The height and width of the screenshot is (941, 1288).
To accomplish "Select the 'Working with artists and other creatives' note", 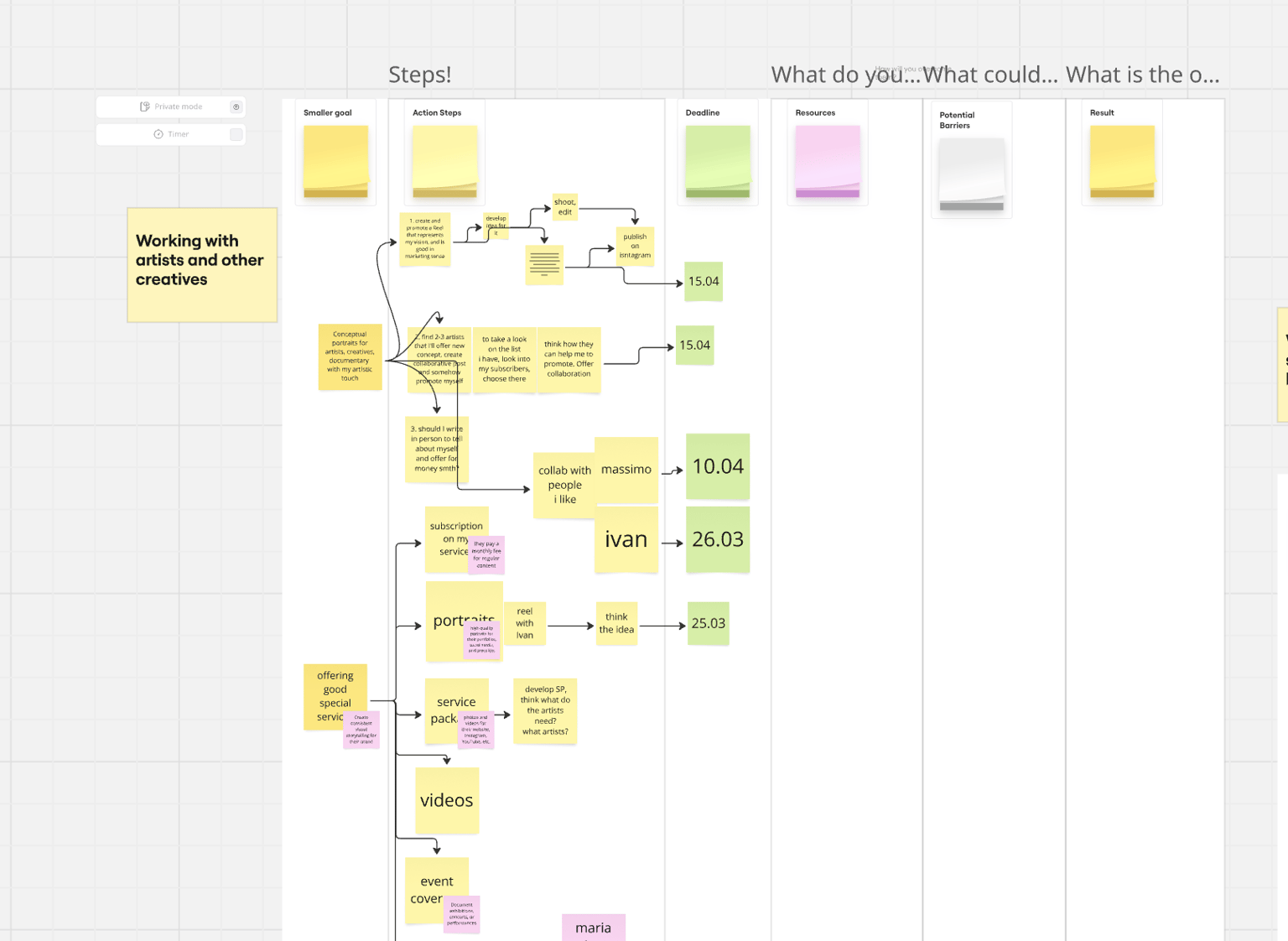I will (202, 265).
